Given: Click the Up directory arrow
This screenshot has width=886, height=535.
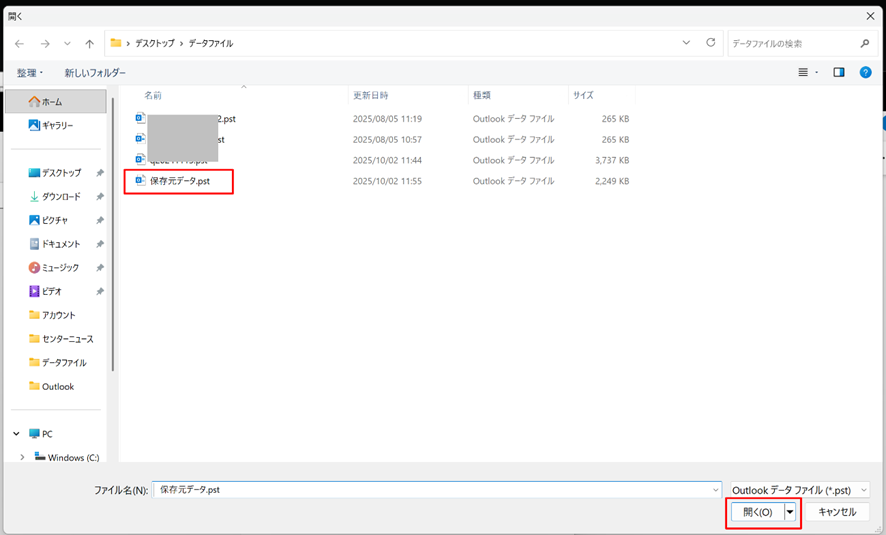Looking at the screenshot, I should 90,44.
